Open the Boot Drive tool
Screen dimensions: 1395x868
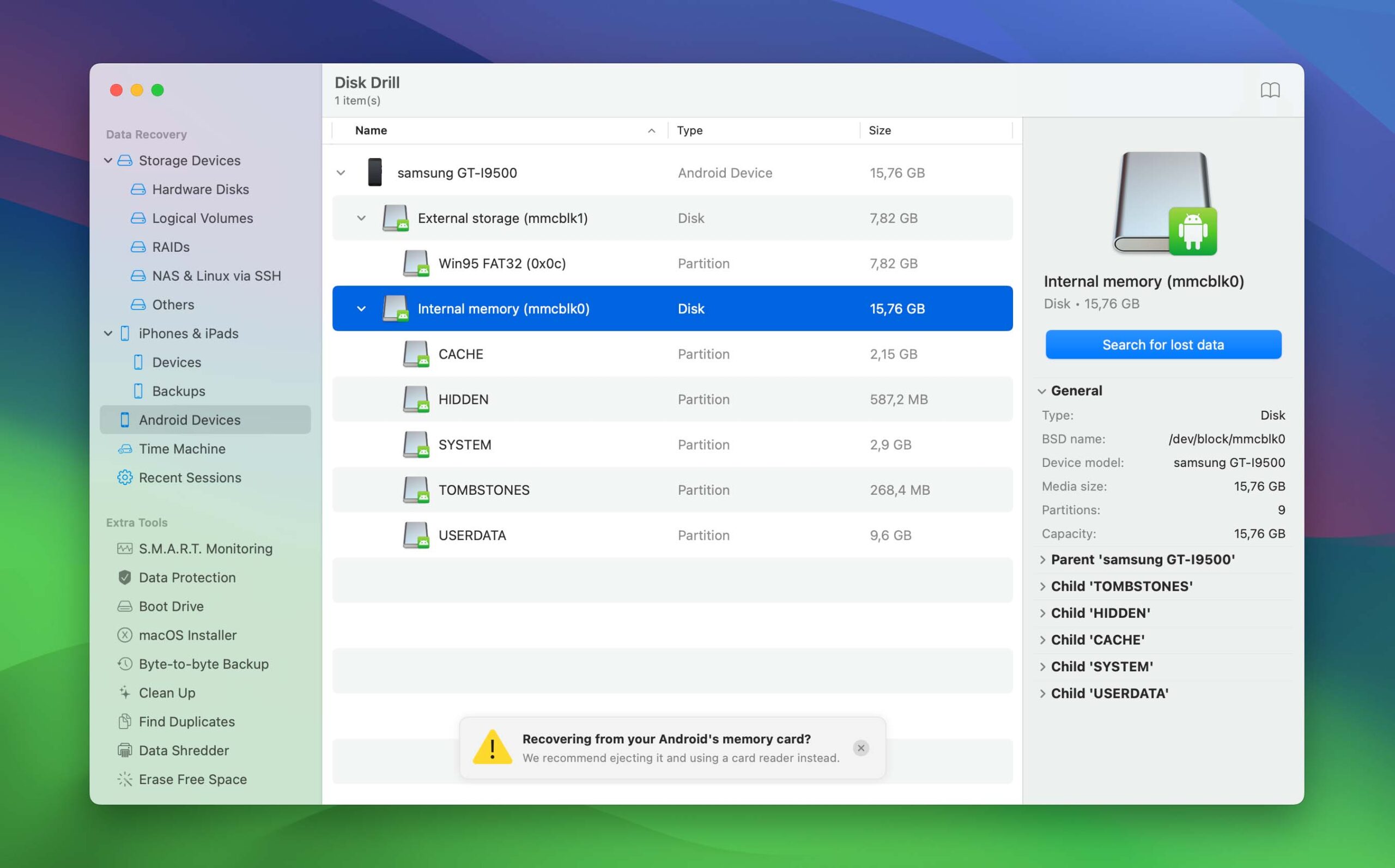[171, 606]
